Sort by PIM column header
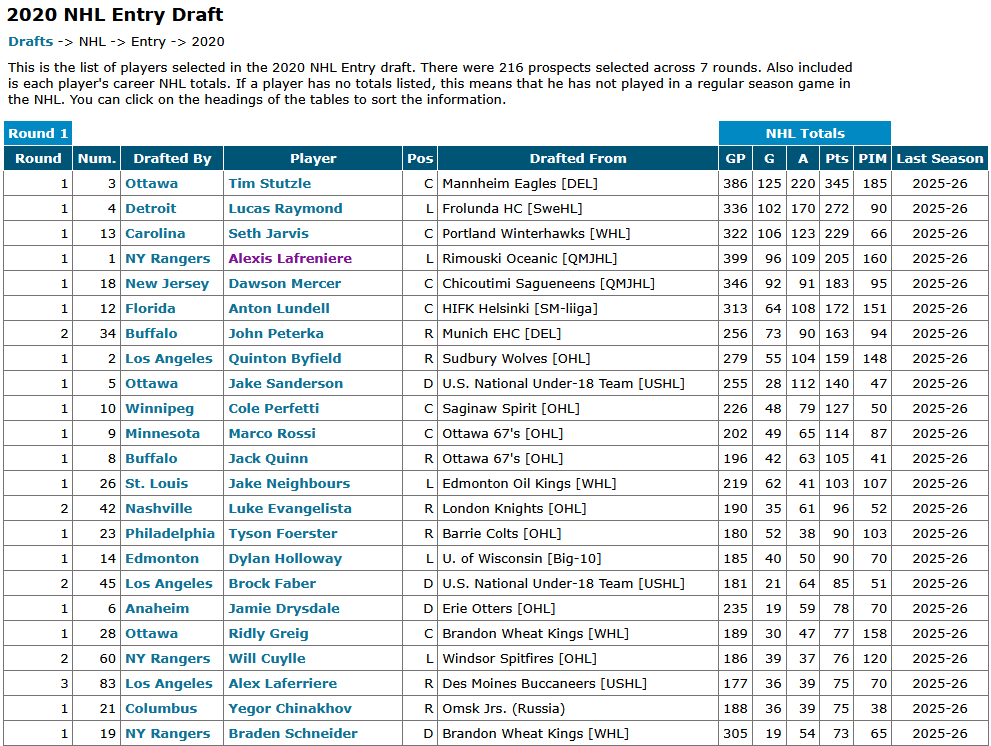Viewport: 991px width, 746px height. [x=872, y=159]
